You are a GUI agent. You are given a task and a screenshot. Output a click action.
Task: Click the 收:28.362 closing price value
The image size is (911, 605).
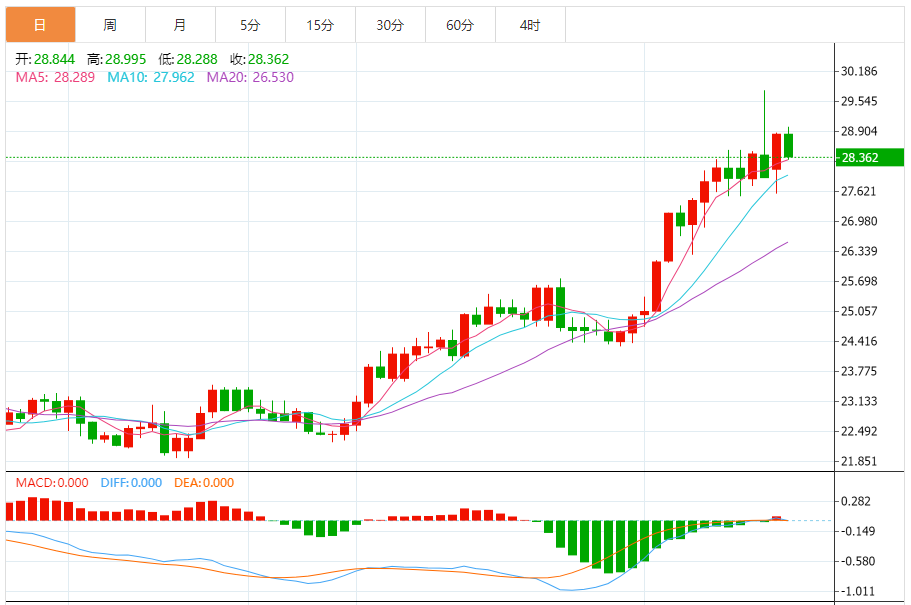(x=259, y=59)
